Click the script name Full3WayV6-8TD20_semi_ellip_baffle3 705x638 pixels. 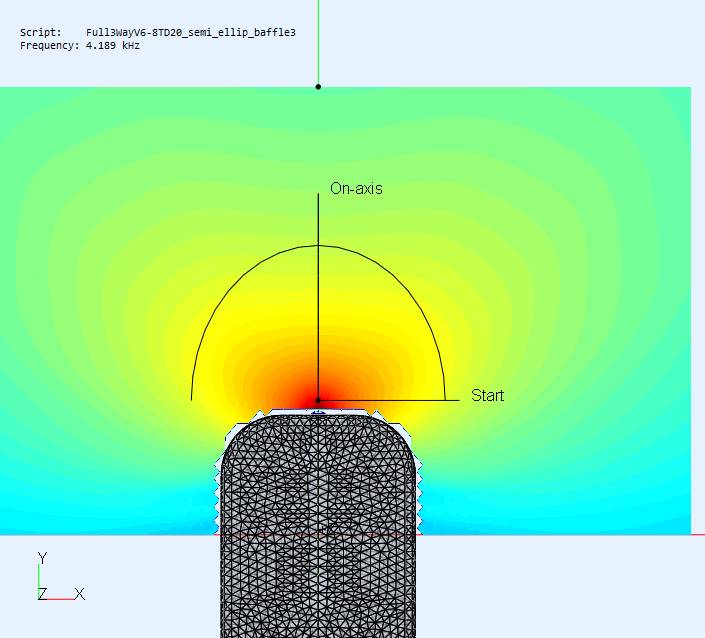191,32
